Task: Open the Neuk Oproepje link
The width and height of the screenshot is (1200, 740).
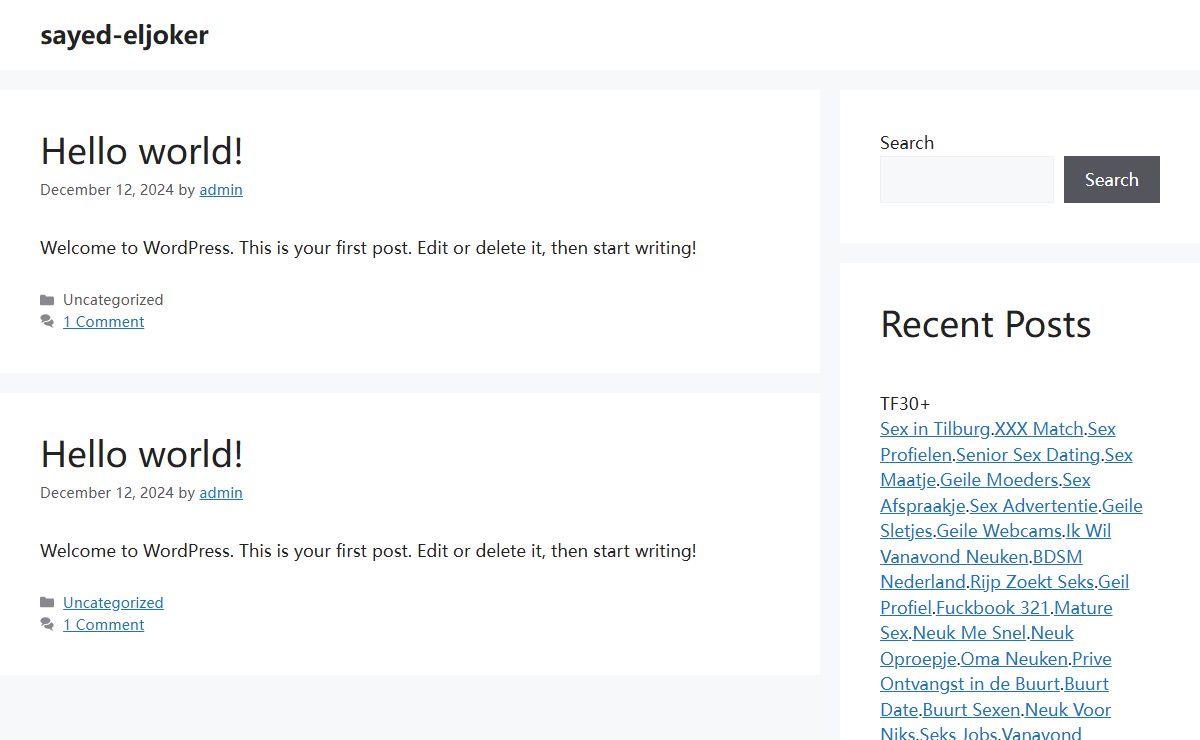Action: coord(918,659)
